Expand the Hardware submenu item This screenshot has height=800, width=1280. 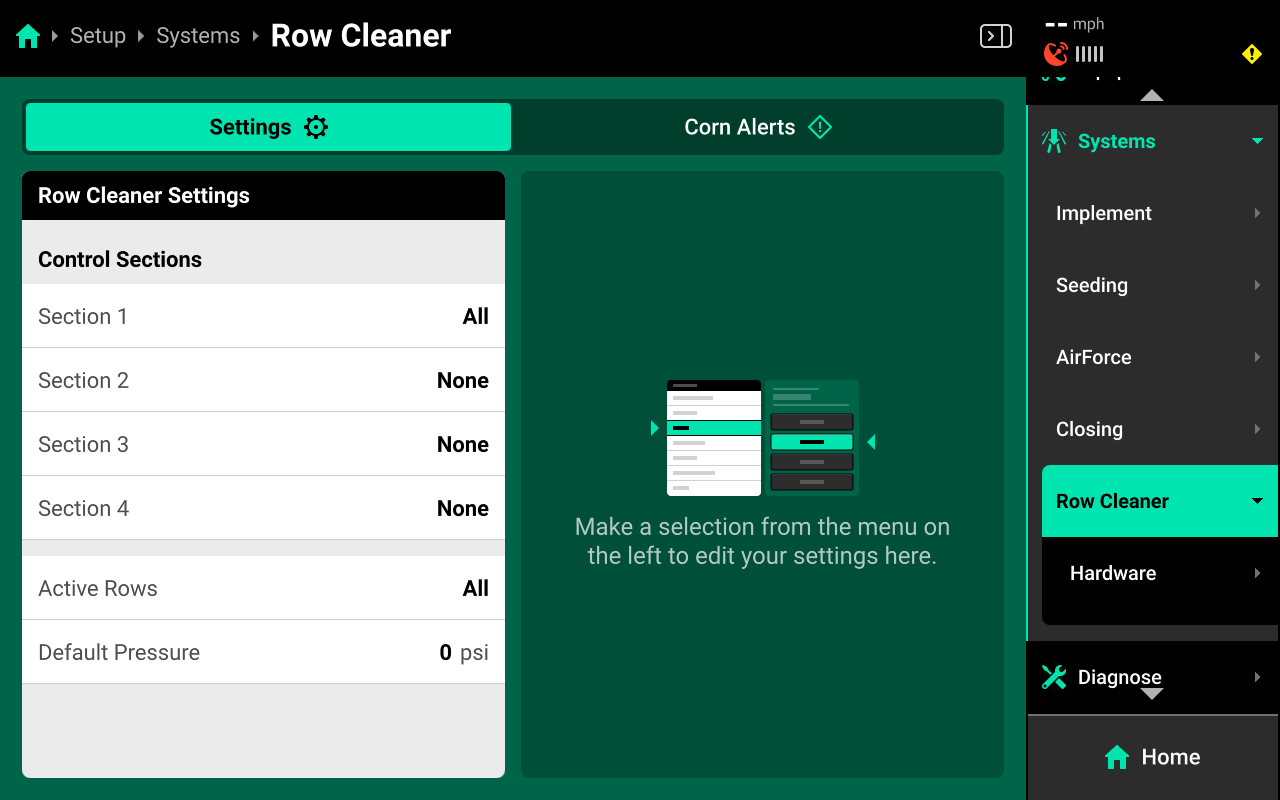click(x=1160, y=573)
